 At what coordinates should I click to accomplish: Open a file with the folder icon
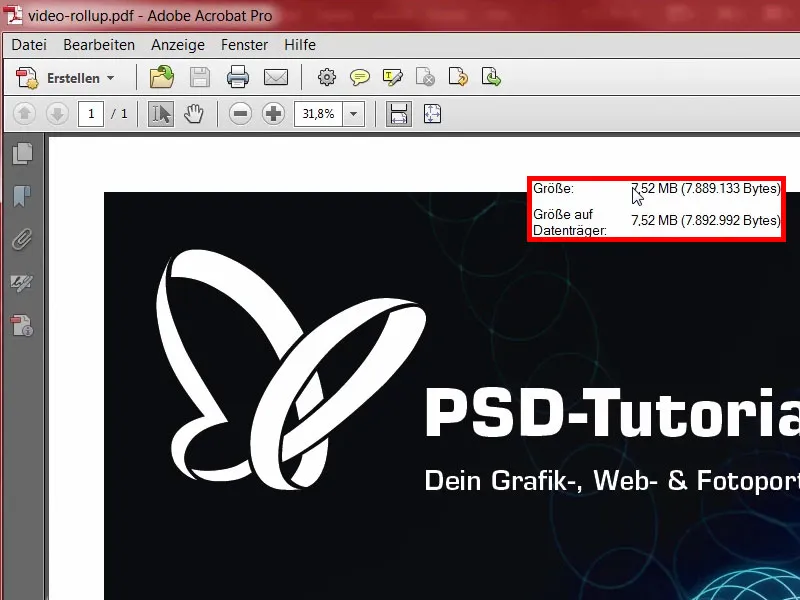point(162,78)
